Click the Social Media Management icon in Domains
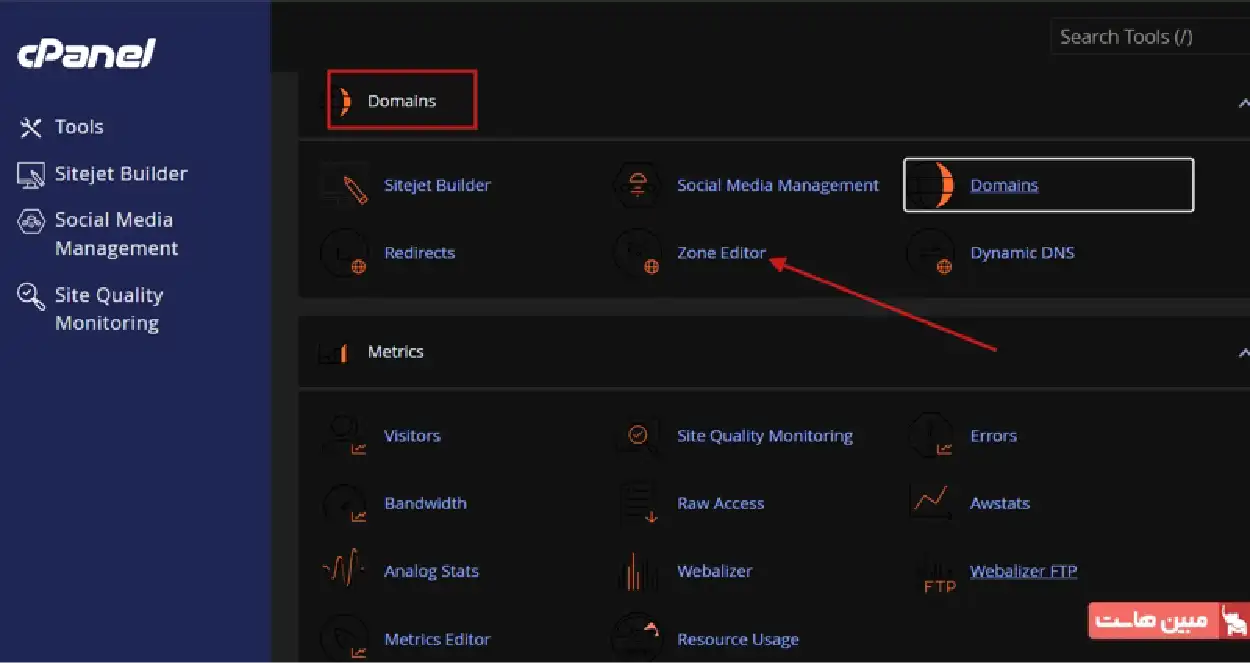1250x663 pixels. (637, 185)
